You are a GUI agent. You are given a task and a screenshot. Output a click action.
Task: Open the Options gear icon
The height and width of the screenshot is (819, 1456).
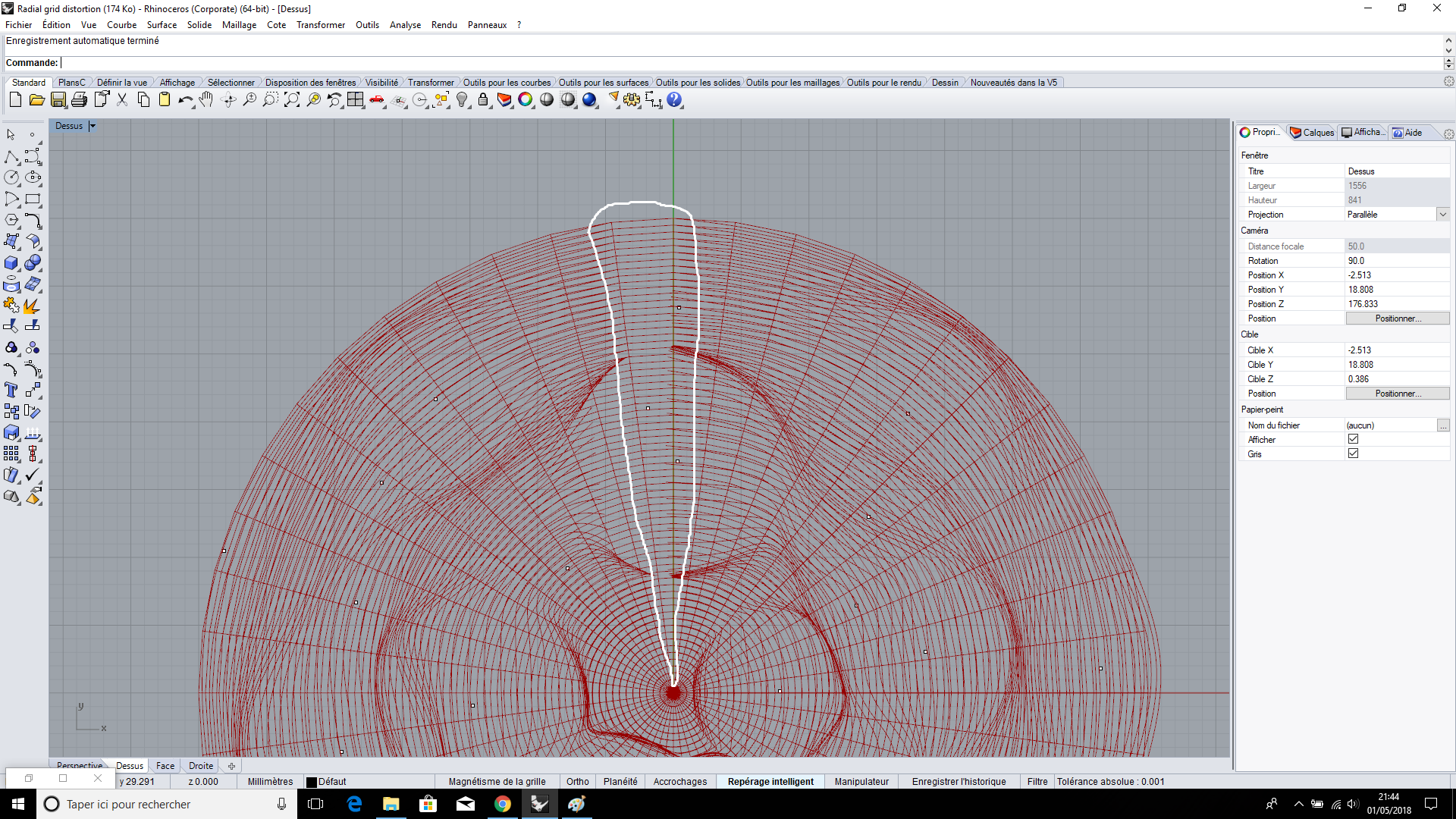[632, 100]
